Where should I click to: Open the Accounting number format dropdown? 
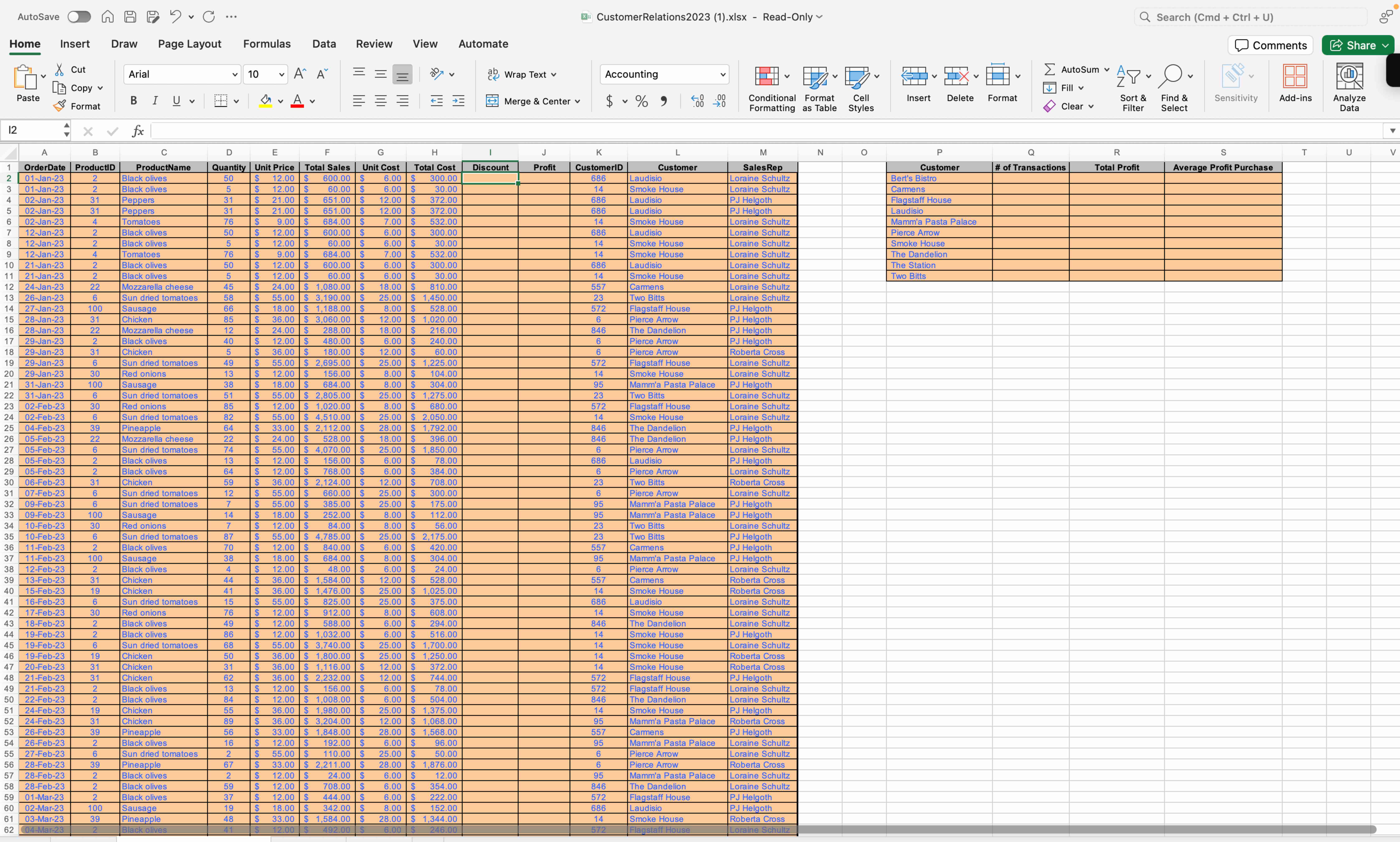722,74
